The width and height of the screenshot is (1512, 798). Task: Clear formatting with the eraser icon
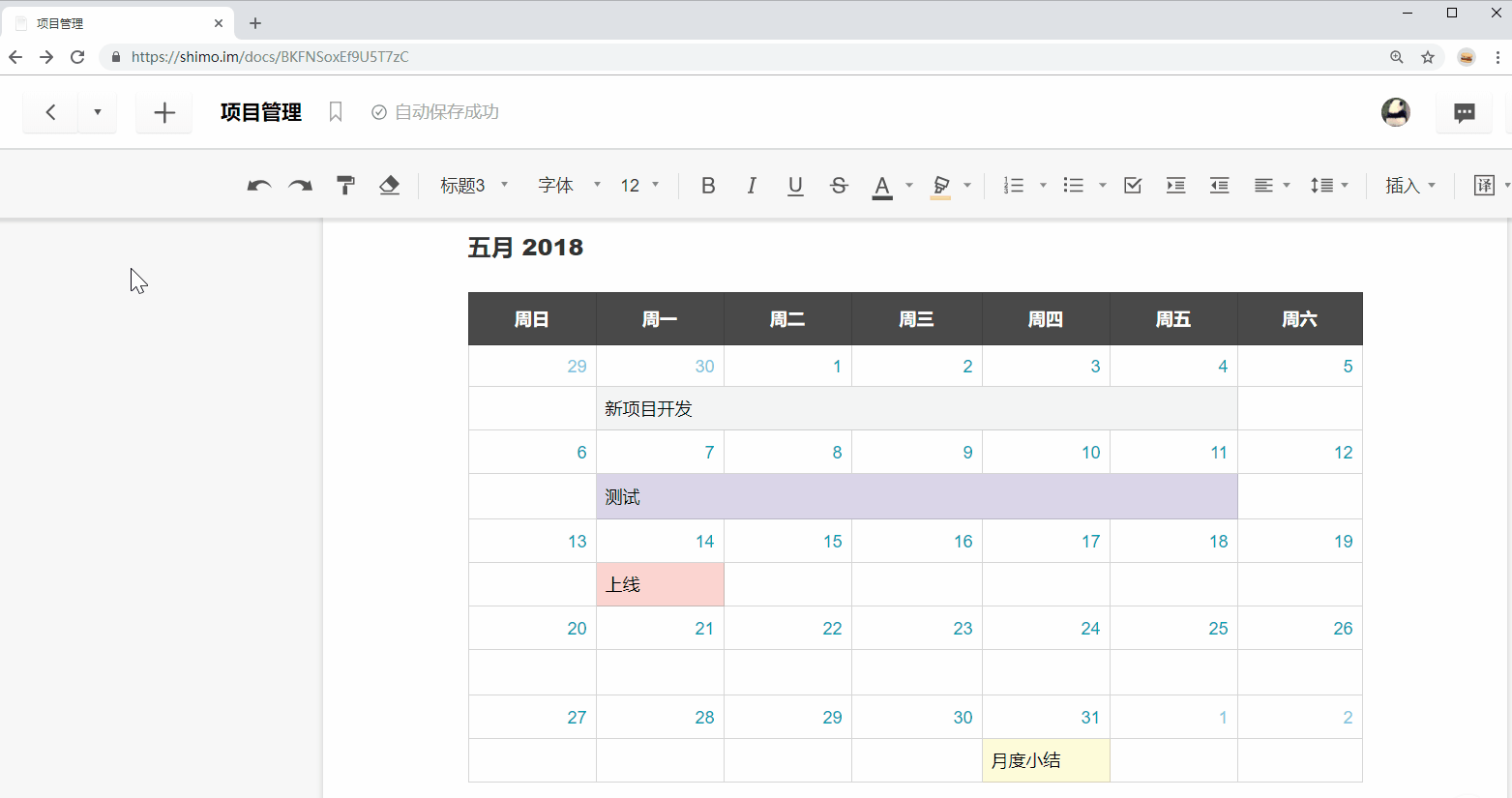[389, 186]
